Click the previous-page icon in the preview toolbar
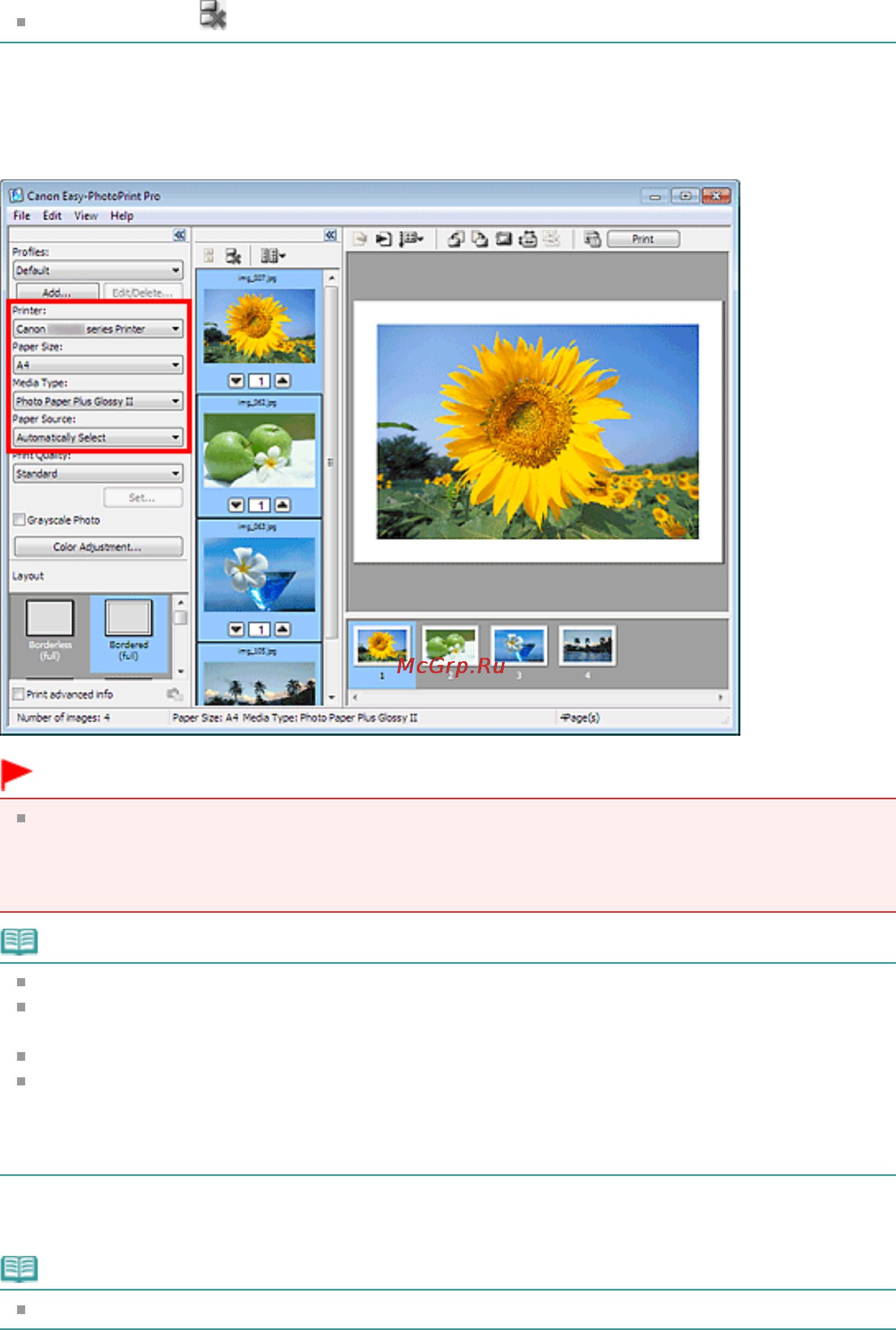This screenshot has width=896, height=1330. [359, 239]
